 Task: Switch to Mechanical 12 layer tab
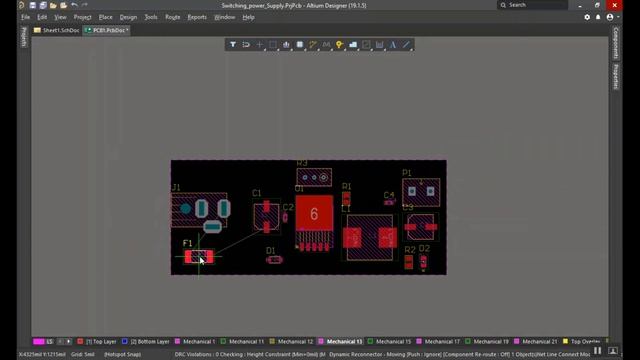(291, 342)
